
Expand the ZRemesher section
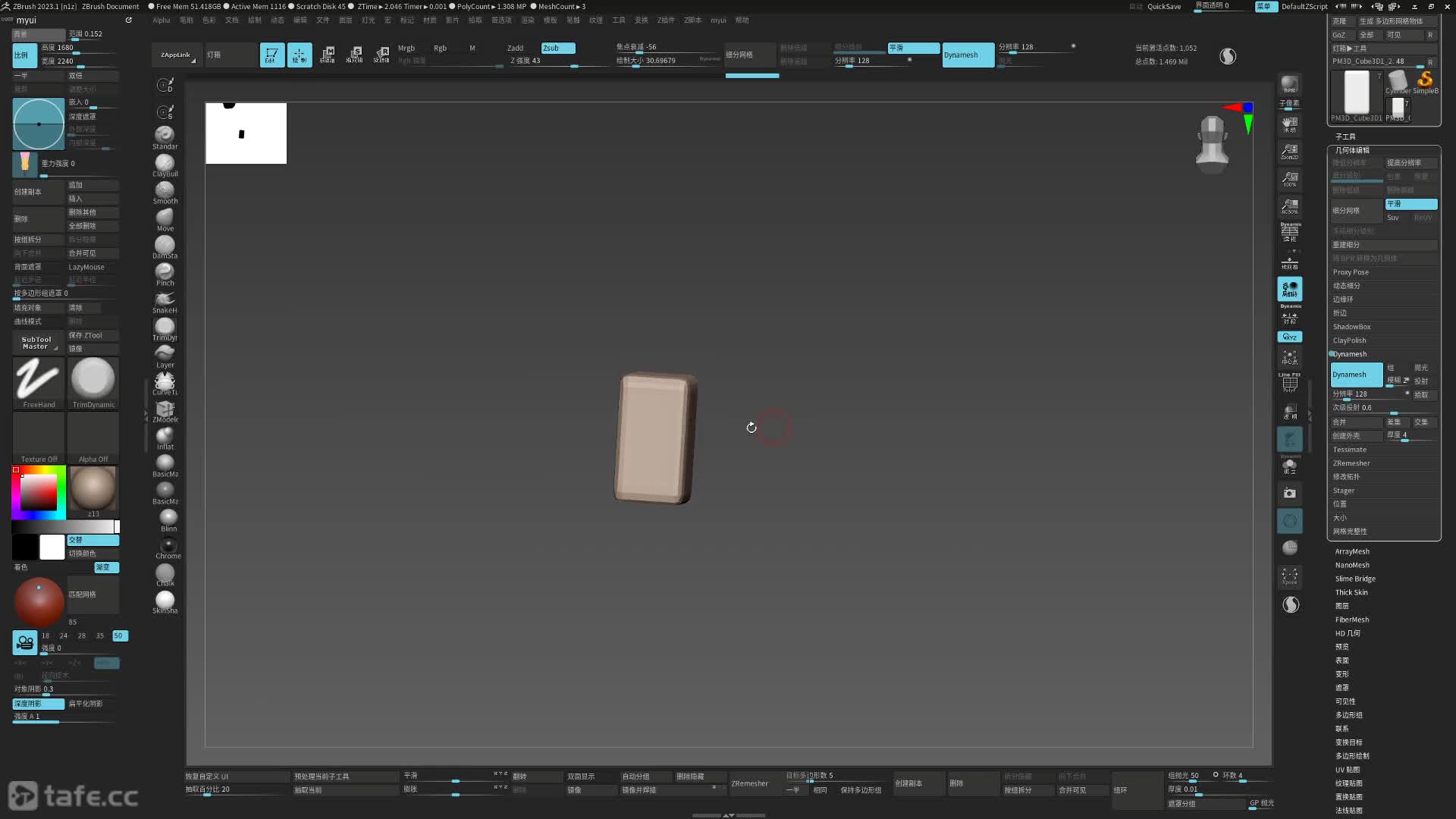pyautogui.click(x=1351, y=463)
